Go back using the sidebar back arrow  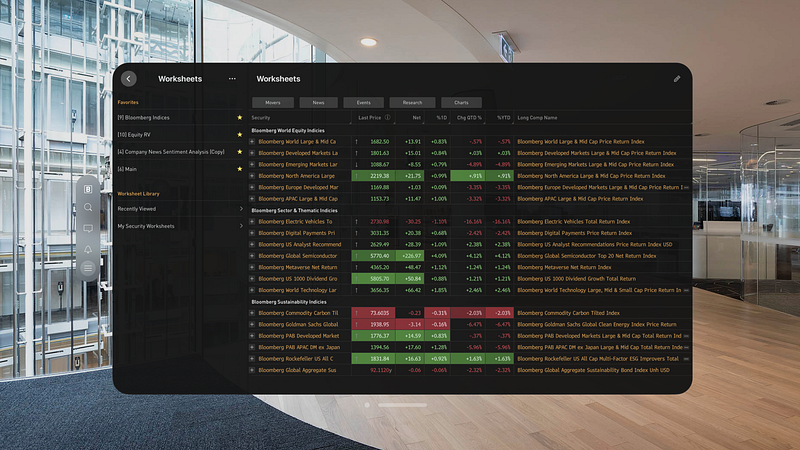pos(129,79)
